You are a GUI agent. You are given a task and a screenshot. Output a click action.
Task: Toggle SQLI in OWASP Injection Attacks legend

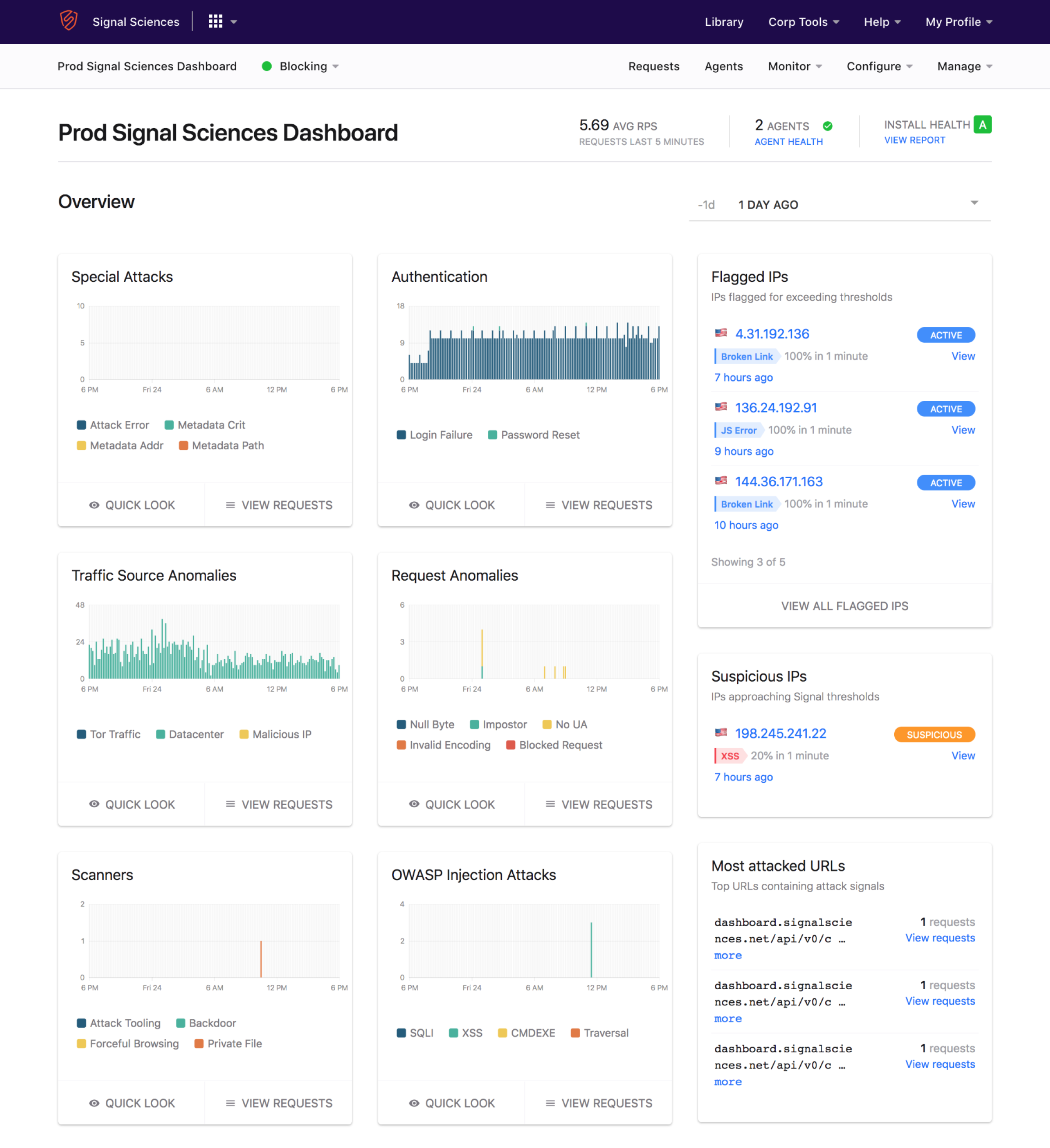coord(415,1032)
